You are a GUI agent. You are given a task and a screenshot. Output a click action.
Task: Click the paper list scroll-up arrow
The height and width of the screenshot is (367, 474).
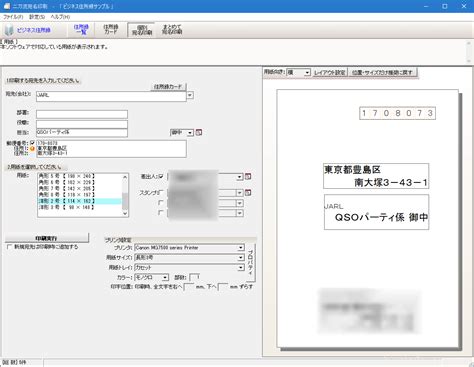pos(125,177)
